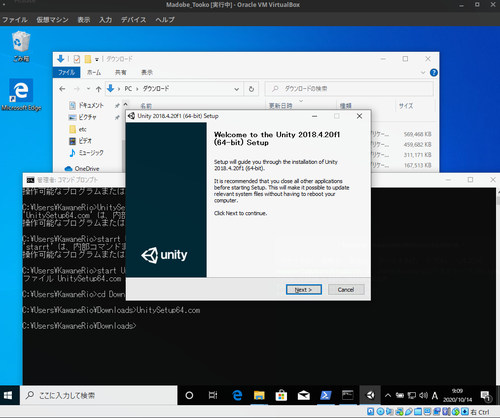The image size is (500, 418).
Task: Click properties checkmark icon in Explorer title bar
Action: (x=77, y=59)
